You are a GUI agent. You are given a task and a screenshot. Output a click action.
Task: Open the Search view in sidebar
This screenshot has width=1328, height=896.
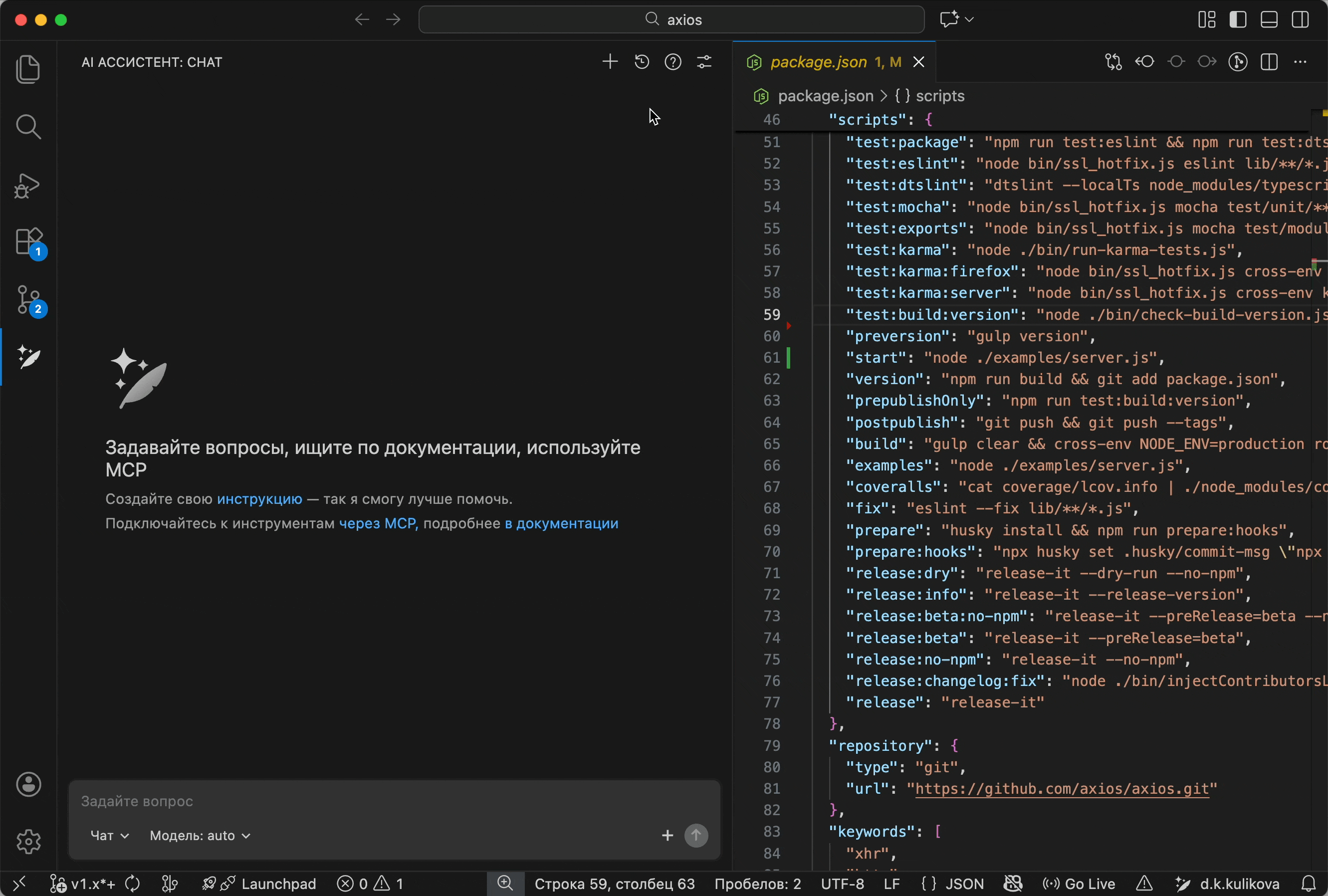click(x=28, y=127)
